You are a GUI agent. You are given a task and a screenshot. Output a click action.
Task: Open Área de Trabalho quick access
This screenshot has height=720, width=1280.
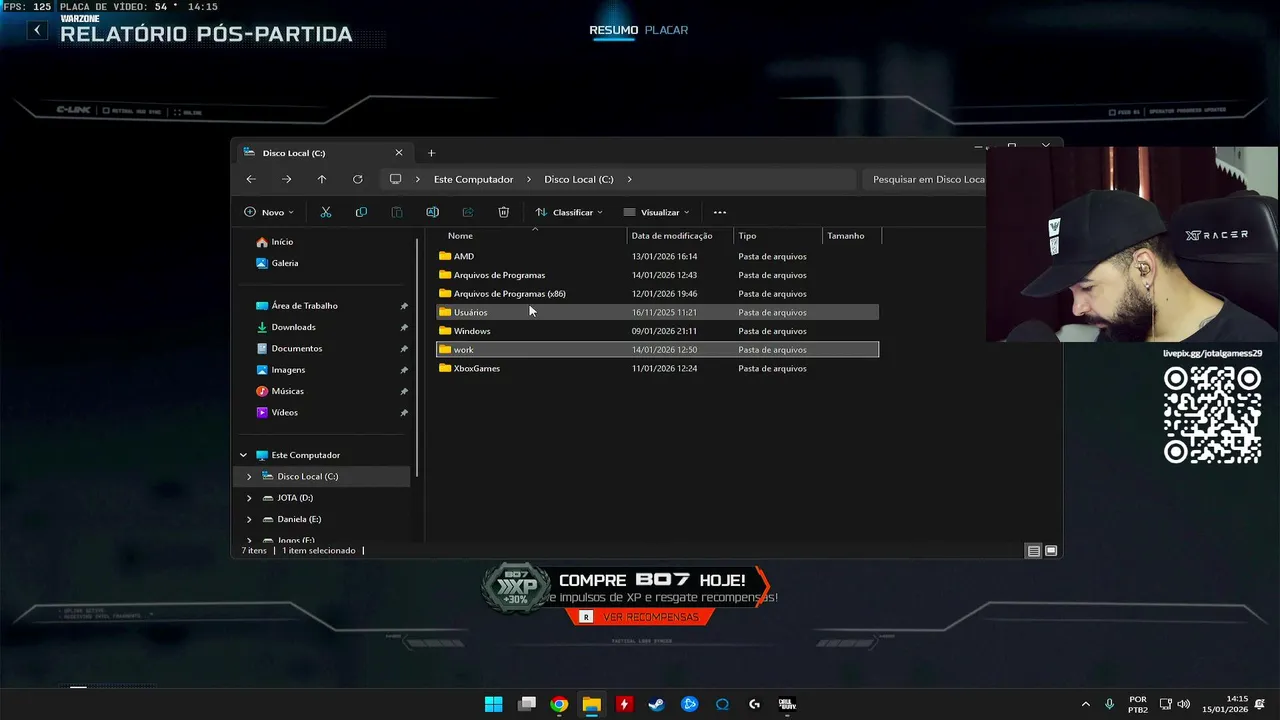pyautogui.click(x=304, y=306)
